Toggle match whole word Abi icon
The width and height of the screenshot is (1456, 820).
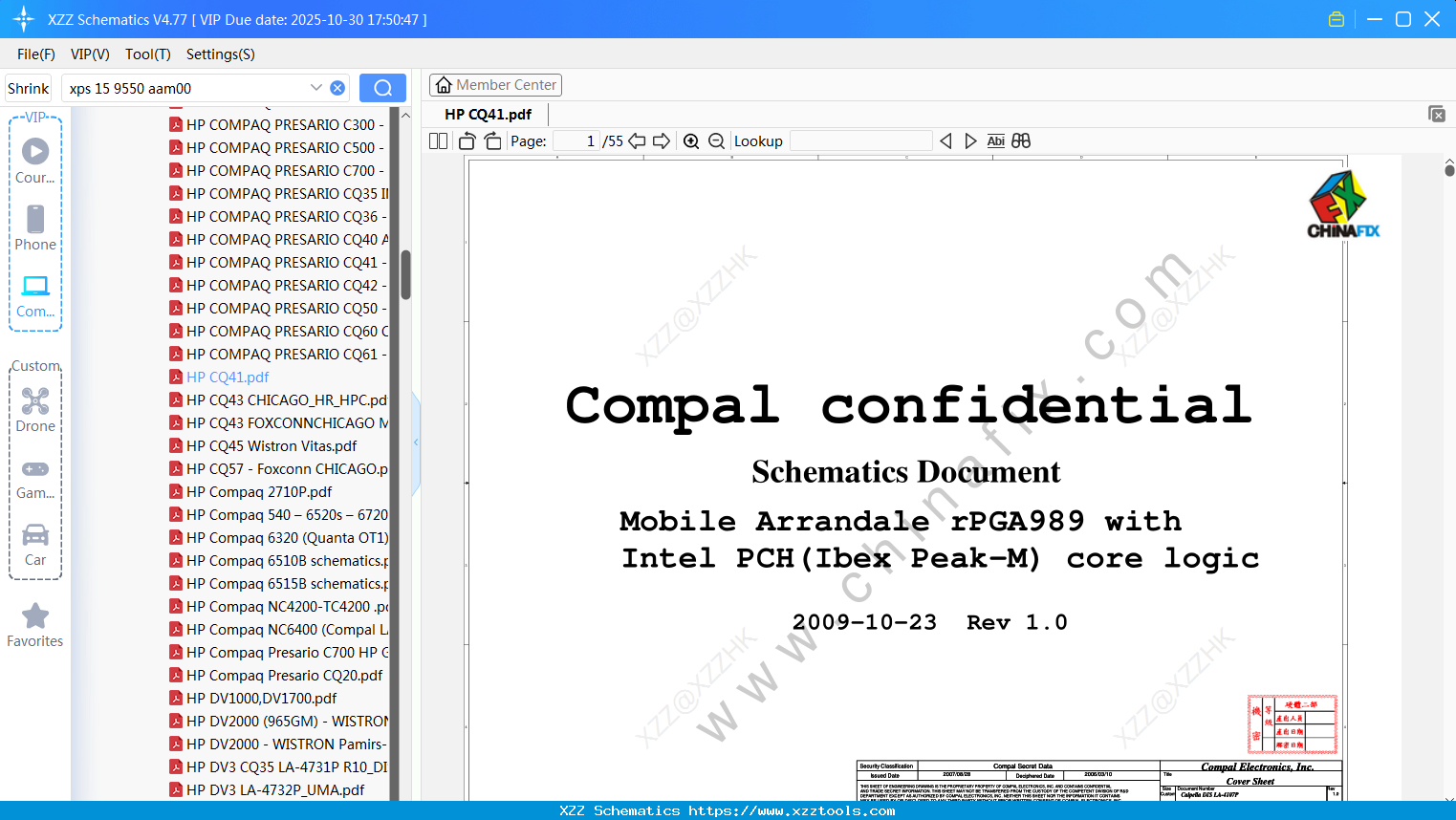(x=996, y=140)
